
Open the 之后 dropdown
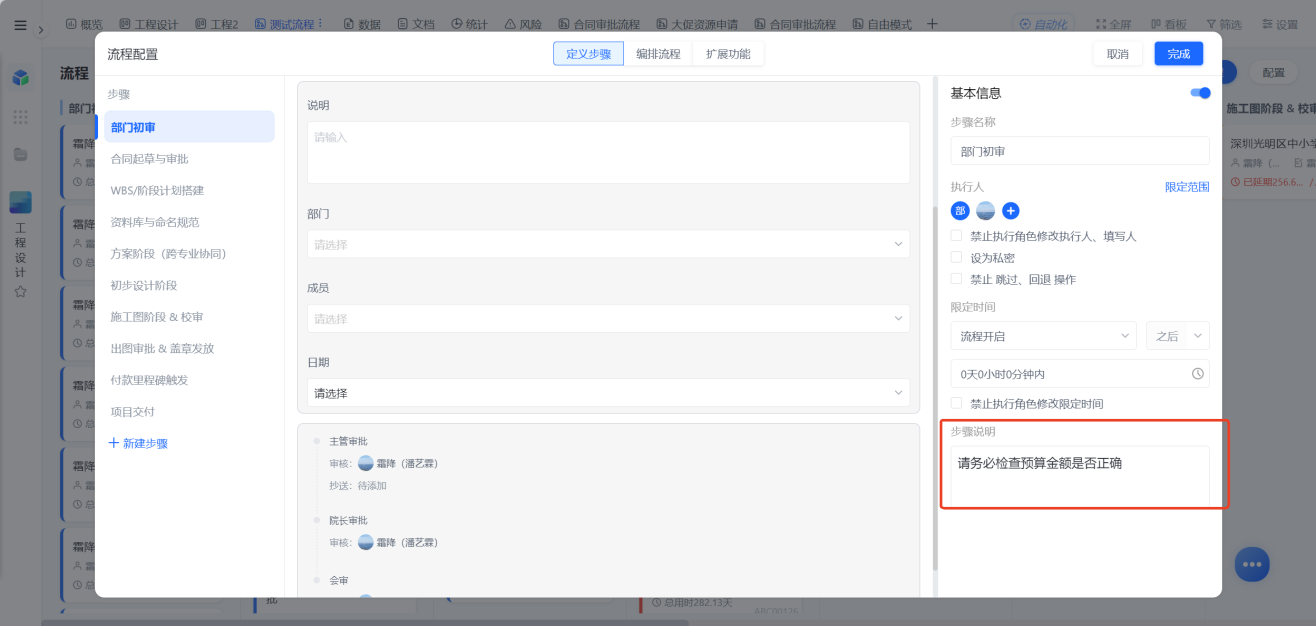pyautogui.click(x=1178, y=336)
